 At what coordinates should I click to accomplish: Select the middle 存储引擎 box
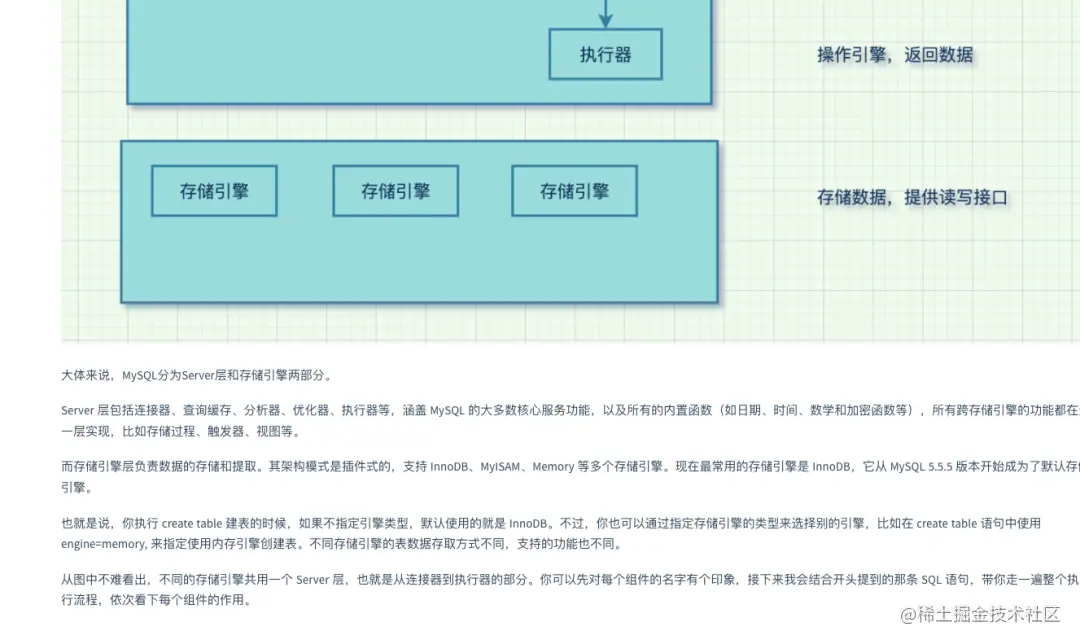click(394, 190)
